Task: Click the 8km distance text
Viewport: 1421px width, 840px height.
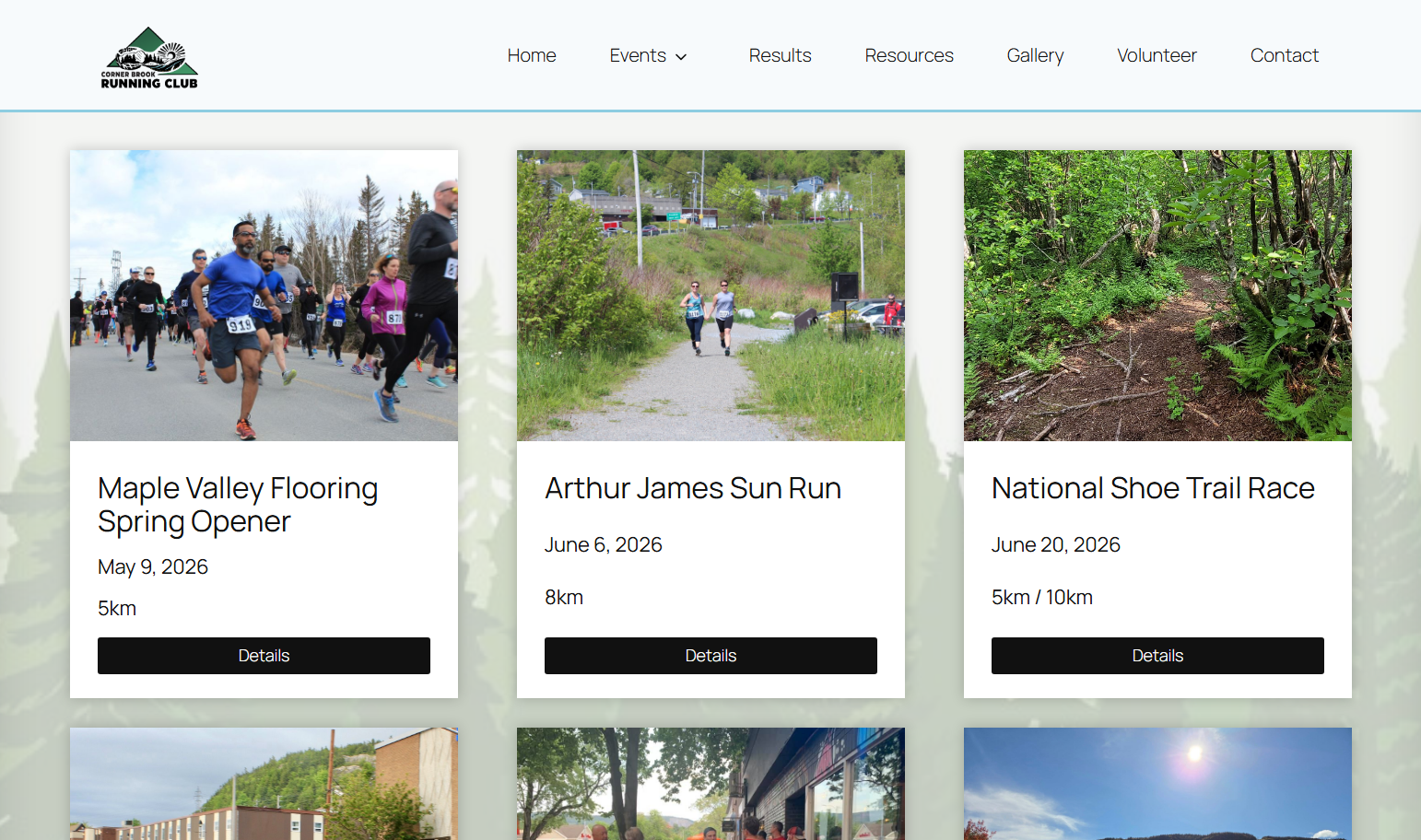Action: [x=564, y=598]
